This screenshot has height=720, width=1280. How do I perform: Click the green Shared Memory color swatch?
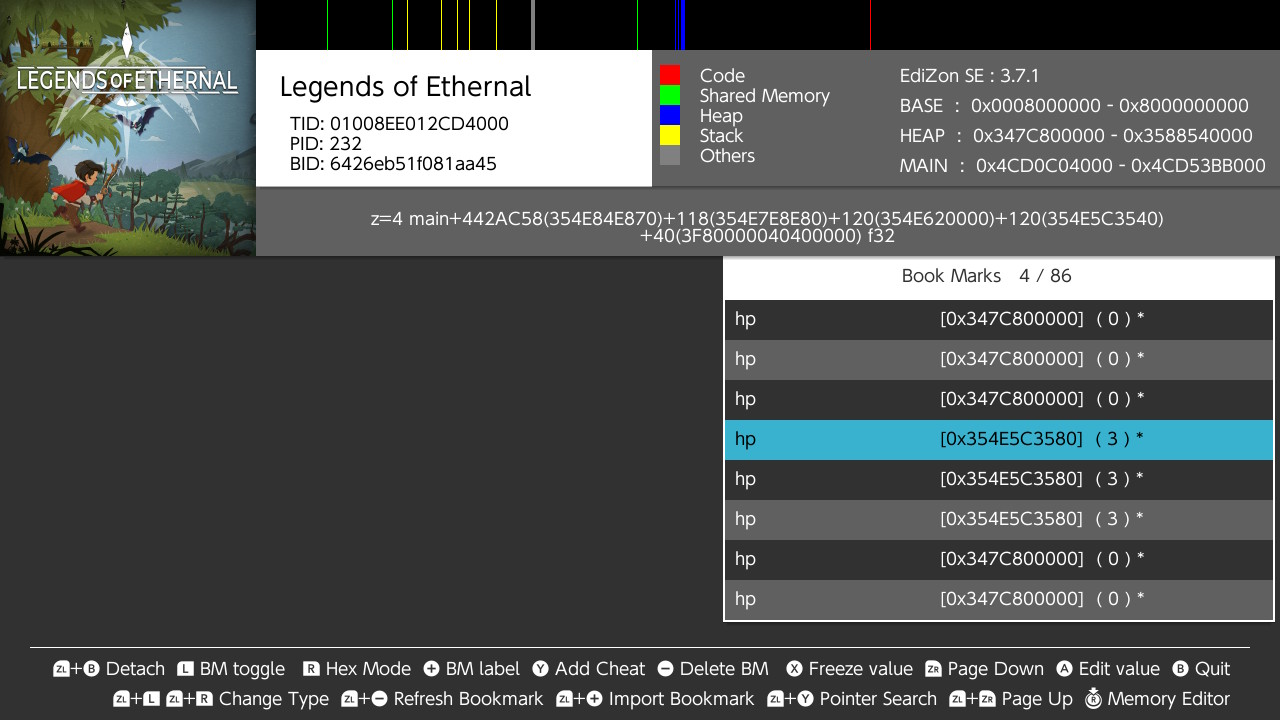tap(670, 95)
